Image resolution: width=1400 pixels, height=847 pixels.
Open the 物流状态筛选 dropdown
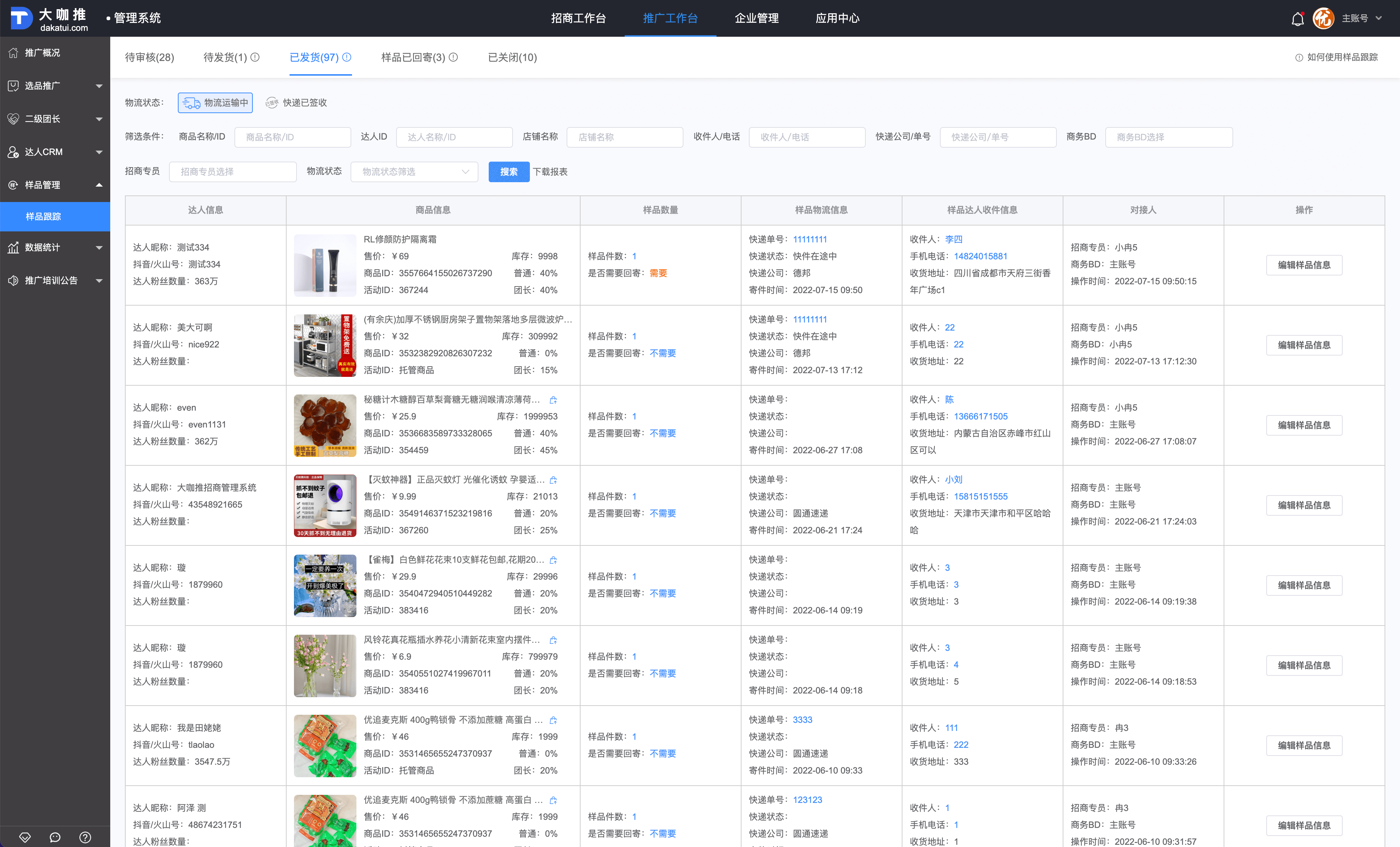pos(414,172)
